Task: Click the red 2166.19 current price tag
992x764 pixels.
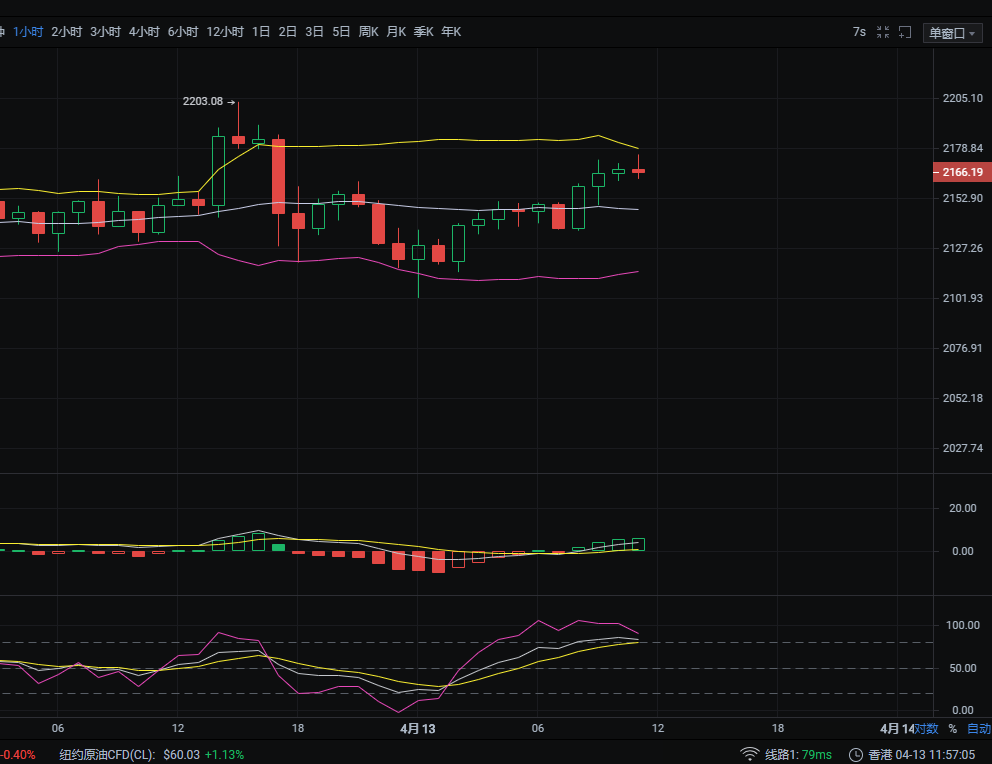Action: click(962, 173)
